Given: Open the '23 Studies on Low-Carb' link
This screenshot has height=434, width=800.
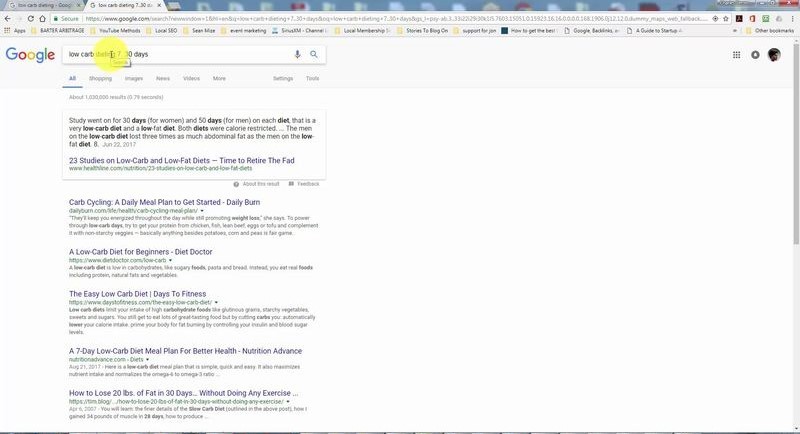Looking at the screenshot, I should pyautogui.click(x=181, y=160).
